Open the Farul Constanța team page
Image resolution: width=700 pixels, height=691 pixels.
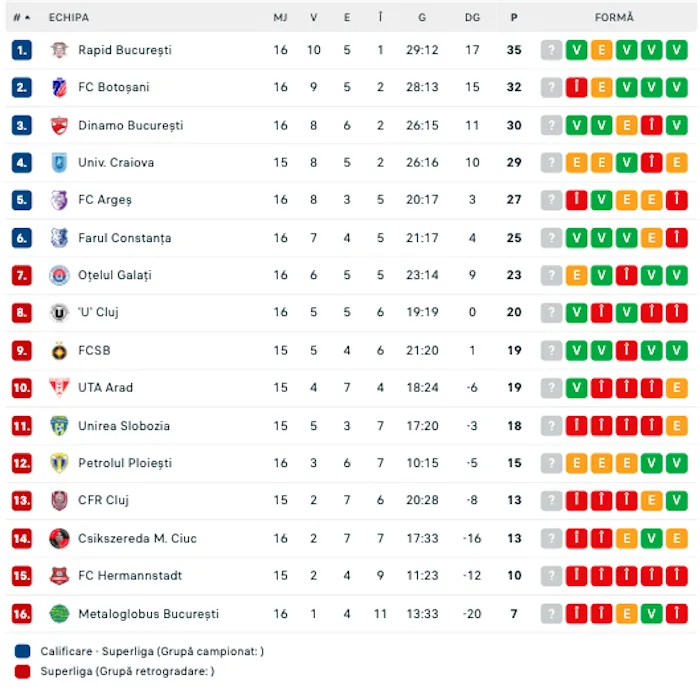point(124,238)
